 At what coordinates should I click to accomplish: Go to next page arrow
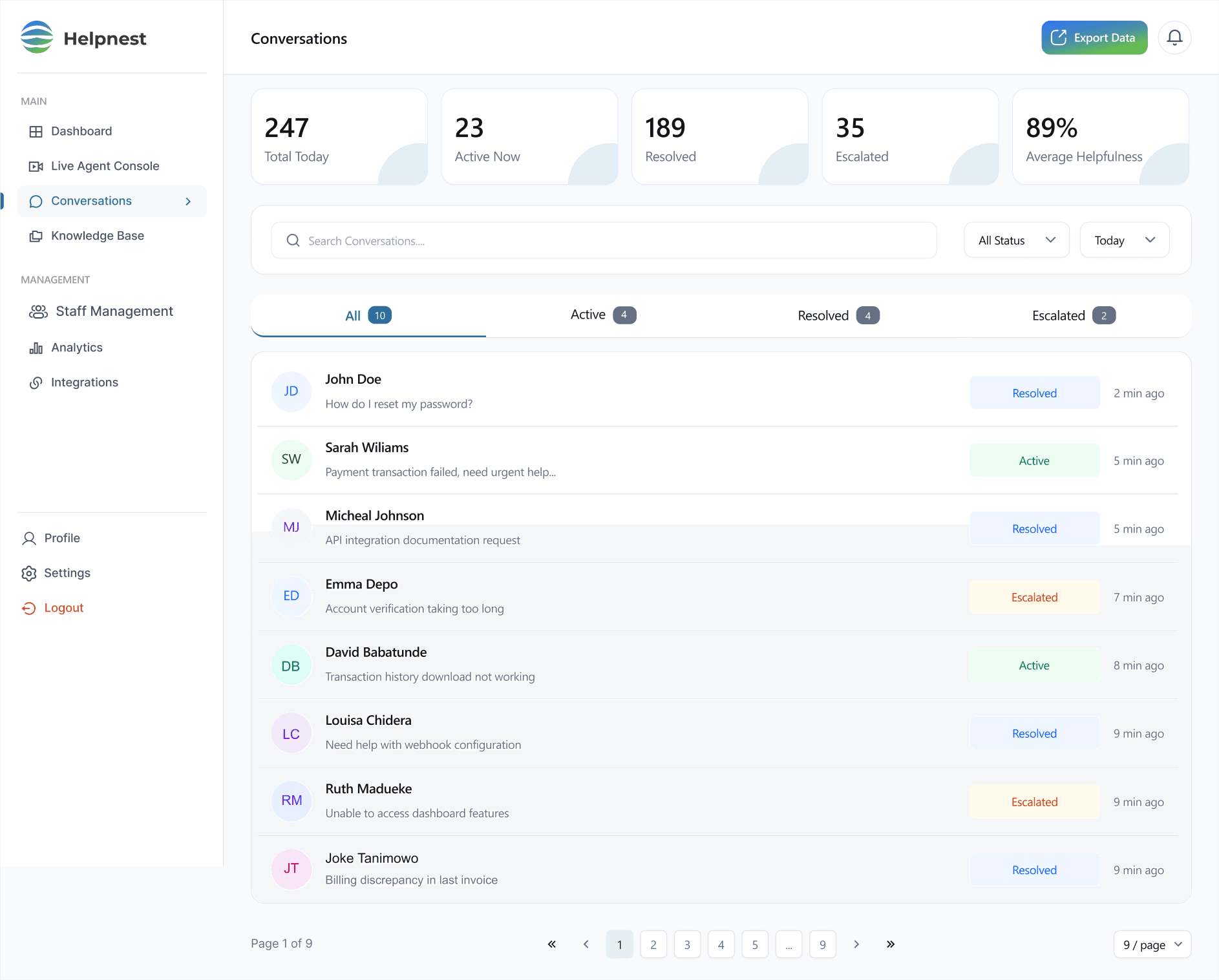(856, 944)
